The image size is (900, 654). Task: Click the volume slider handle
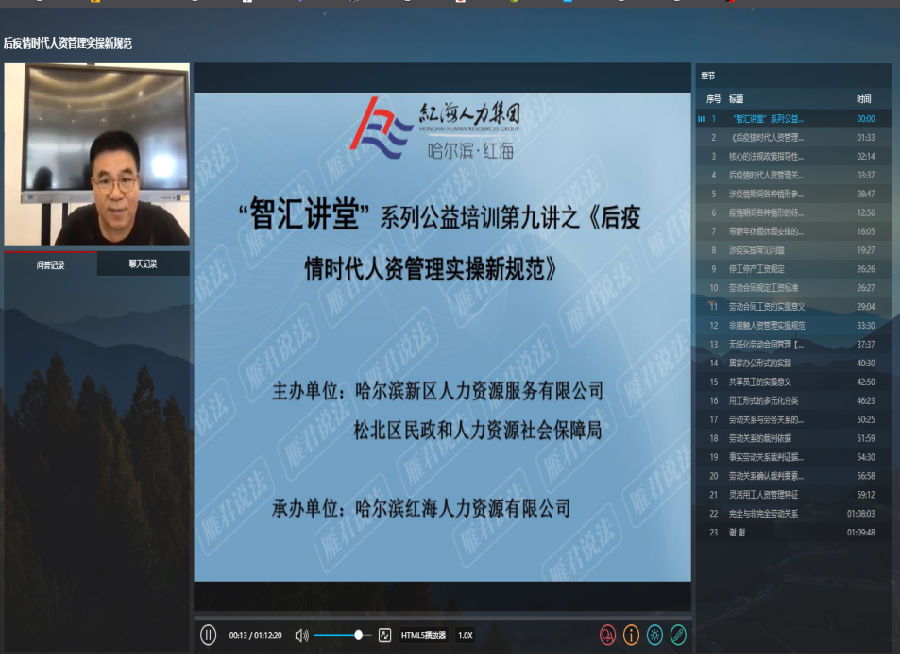coord(358,635)
